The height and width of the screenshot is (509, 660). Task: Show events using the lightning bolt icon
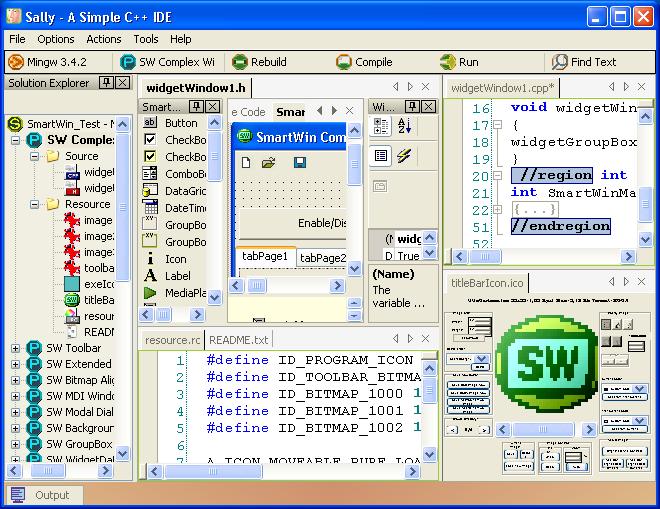pyautogui.click(x=405, y=156)
